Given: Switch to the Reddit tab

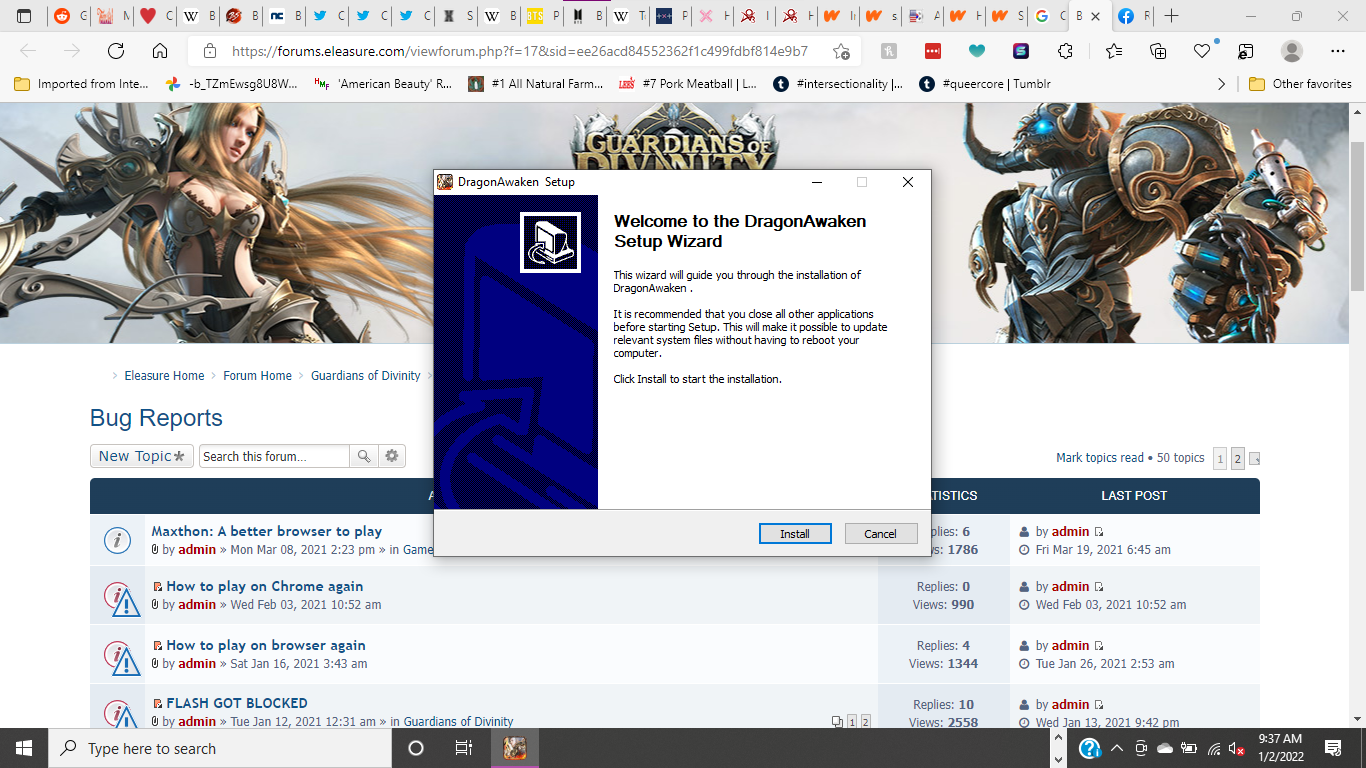Looking at the screenshot, I should [x=70, y=16].
